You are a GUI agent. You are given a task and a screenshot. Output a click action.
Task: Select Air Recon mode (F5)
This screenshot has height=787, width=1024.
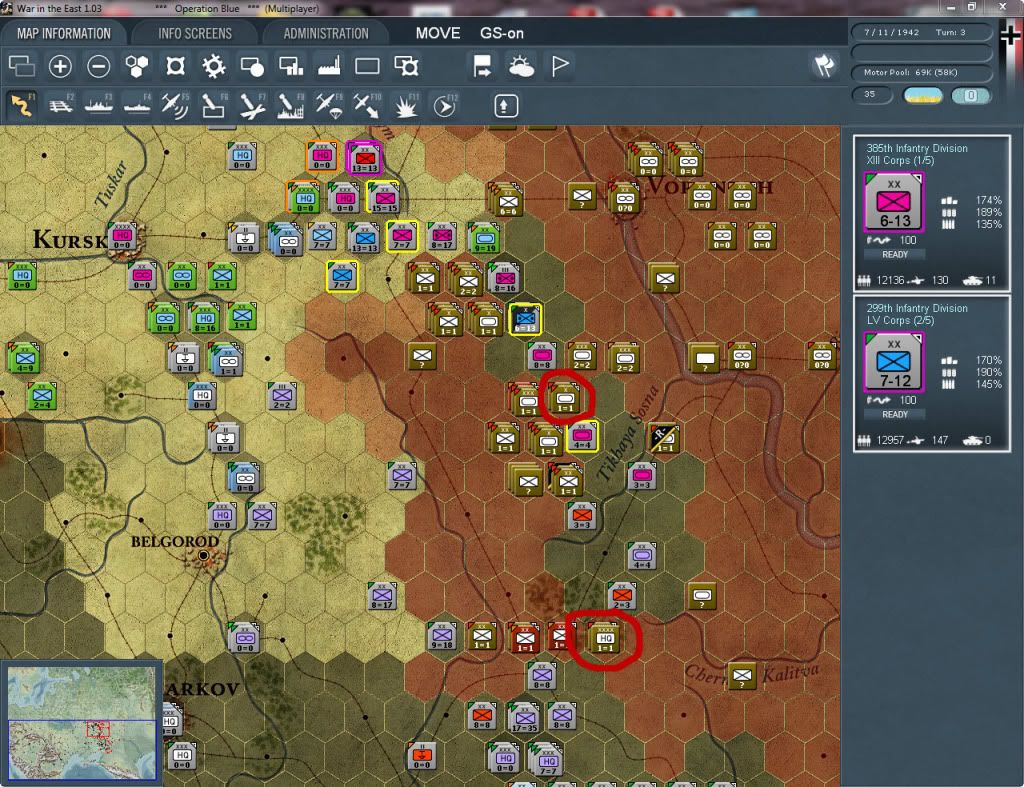click(x=176, y=106)
